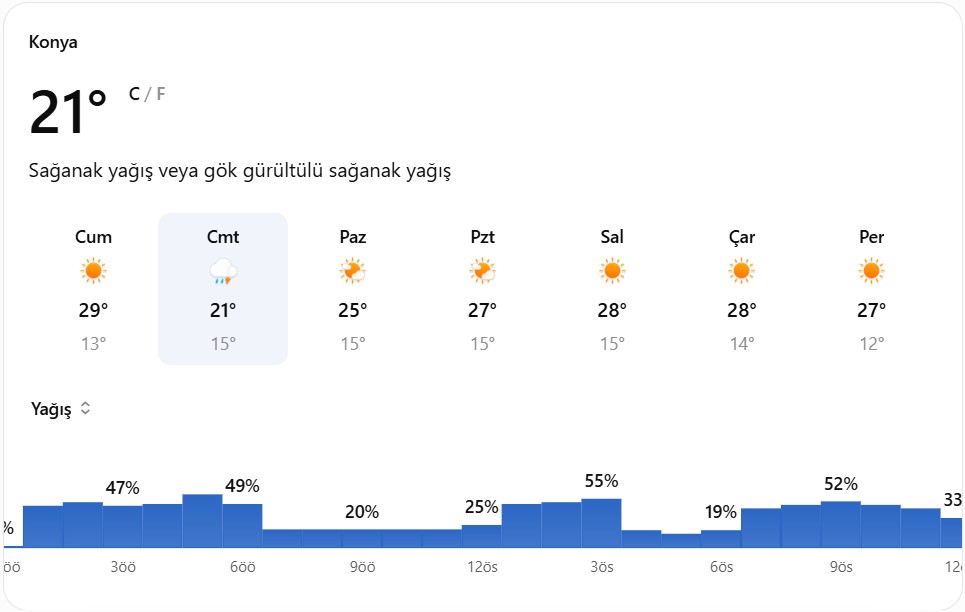Open the Yağış chart type dropdown
Screen dimensions: 965x612
60,409
